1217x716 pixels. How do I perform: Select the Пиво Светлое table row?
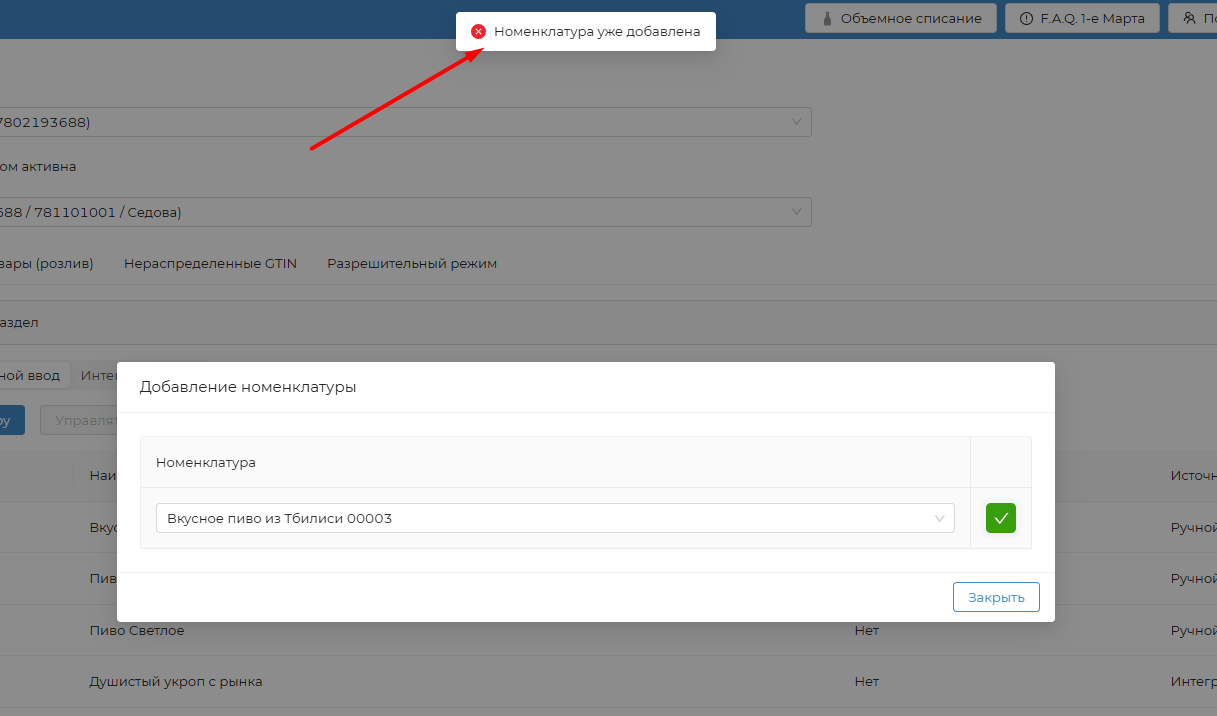(x=137, y=631)
